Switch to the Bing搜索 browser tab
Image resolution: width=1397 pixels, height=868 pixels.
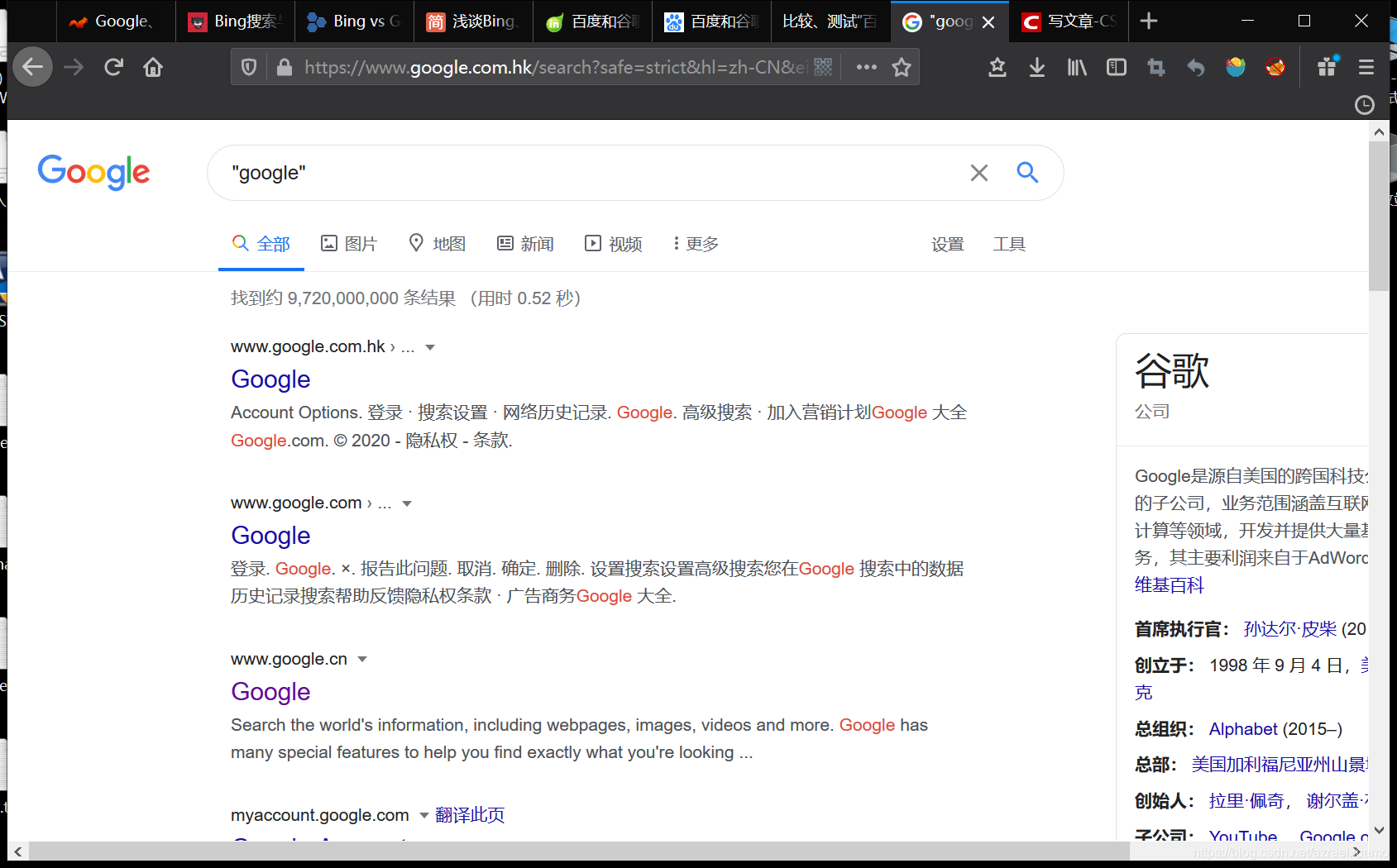[x=235, y=21]
